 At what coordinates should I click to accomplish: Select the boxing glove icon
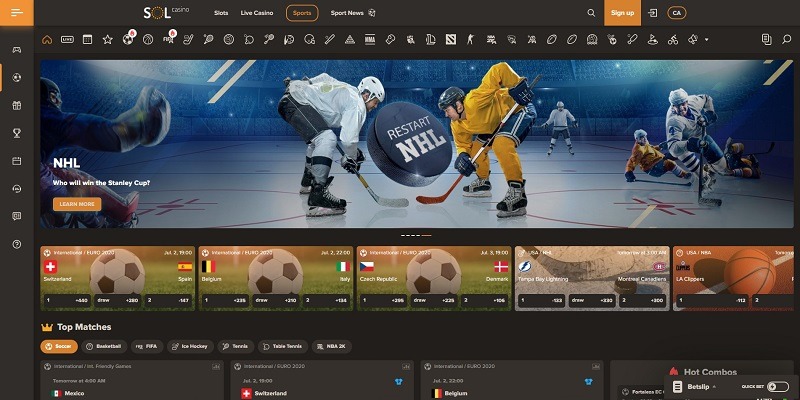pyautogui.click(x=390, y=39)
